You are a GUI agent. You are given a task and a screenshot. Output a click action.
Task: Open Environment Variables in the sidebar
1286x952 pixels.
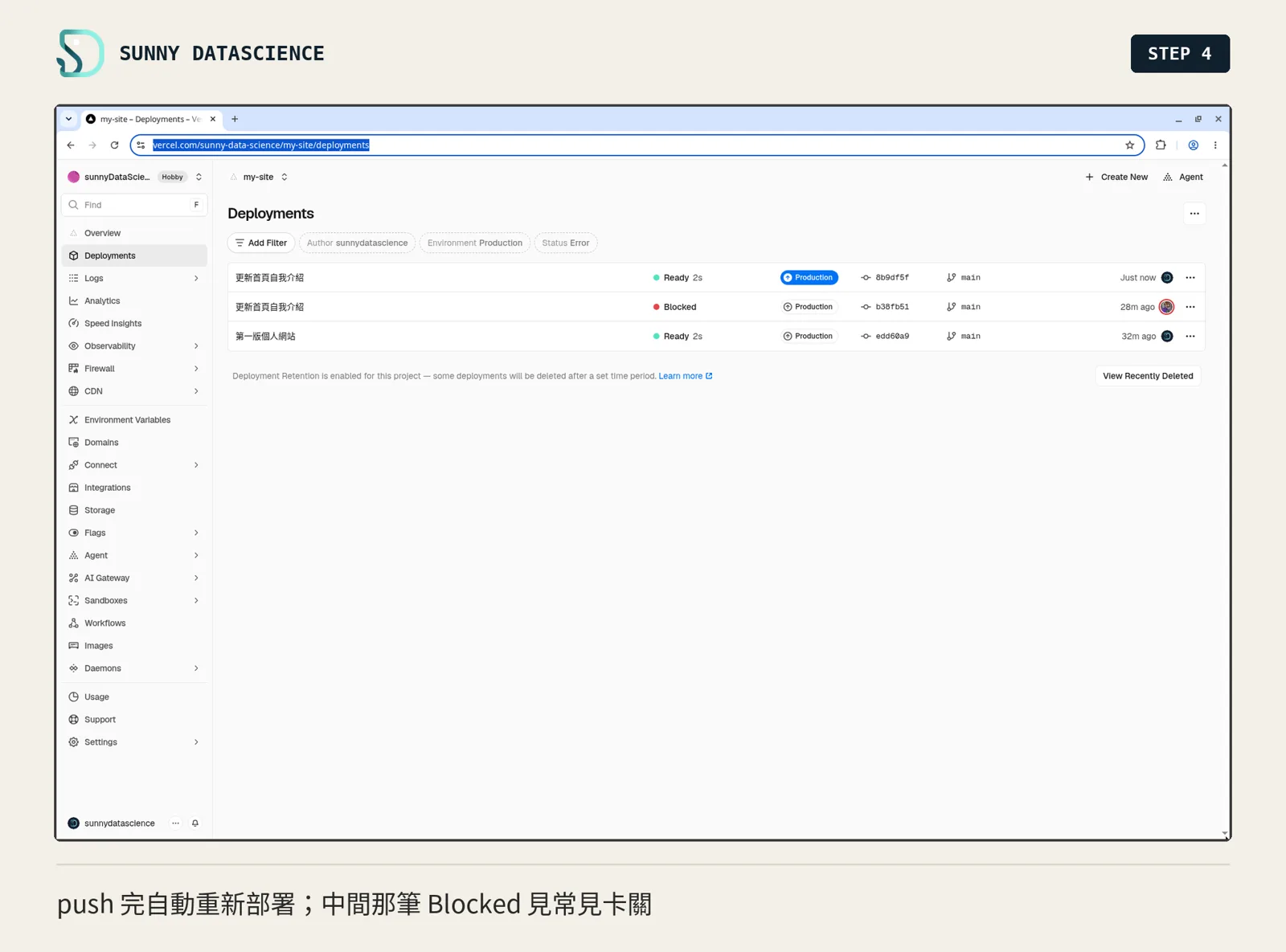click(134, 420)
